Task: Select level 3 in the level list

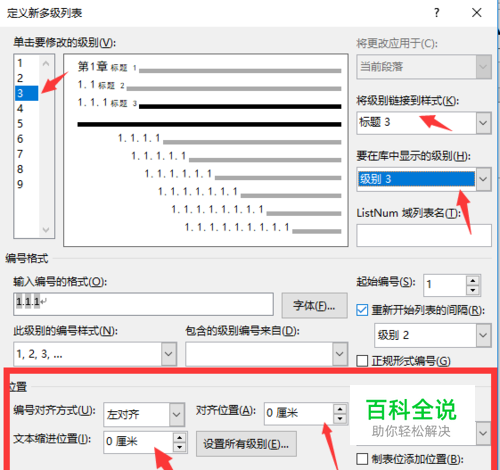Action: coord(27,93)
